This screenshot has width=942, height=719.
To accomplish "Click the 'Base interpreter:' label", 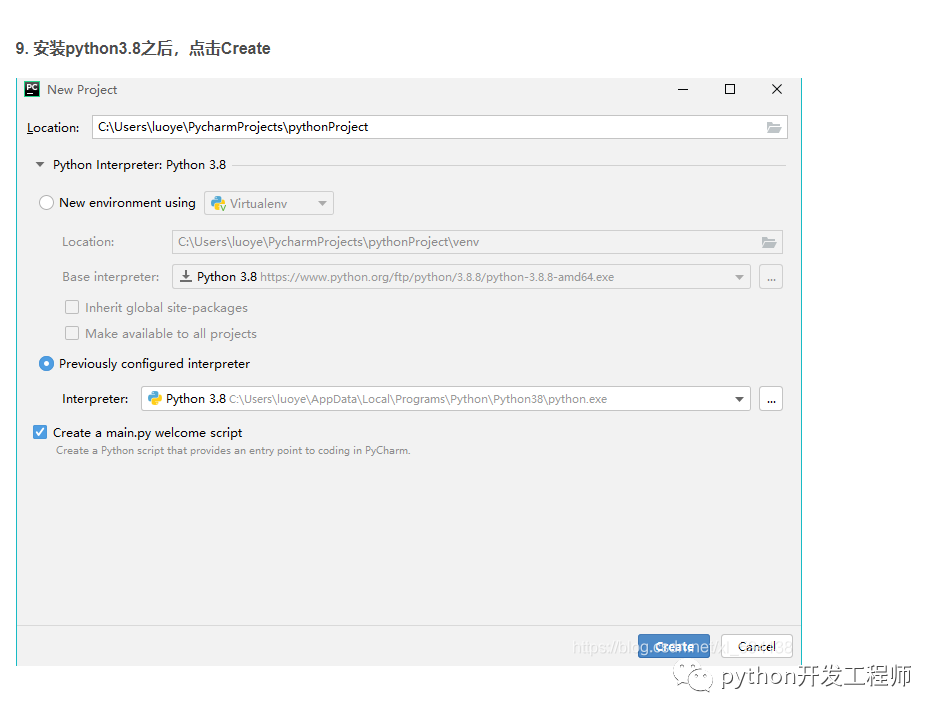I will click(x=111, y=277).
